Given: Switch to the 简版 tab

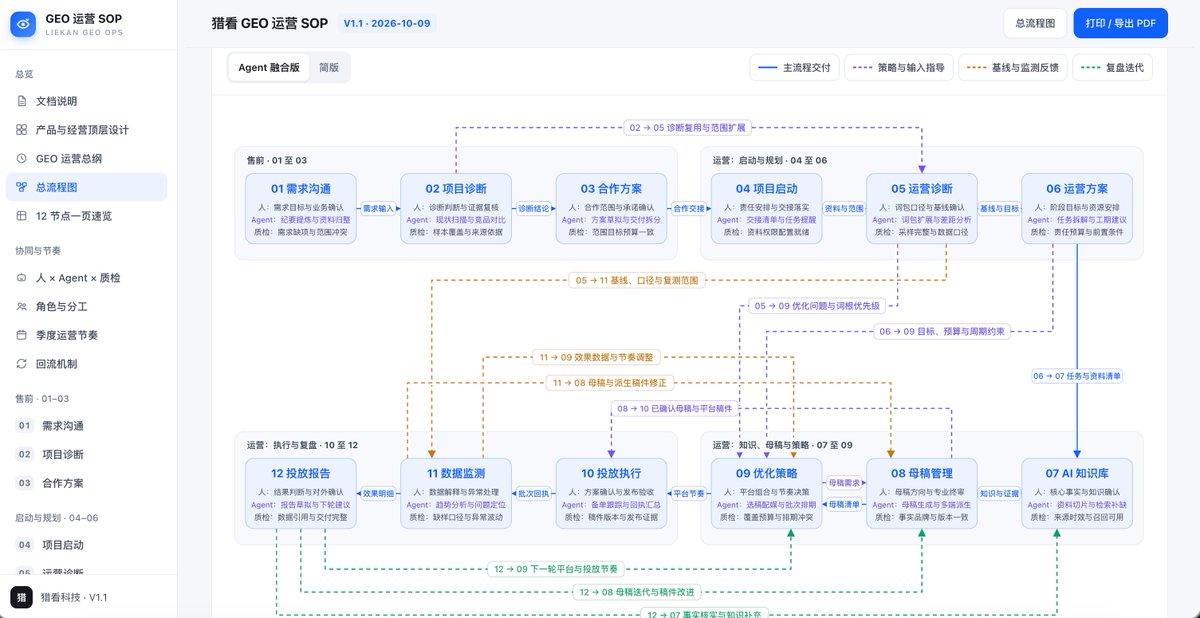Looking at the screenshot, I should tap(329, 67).
